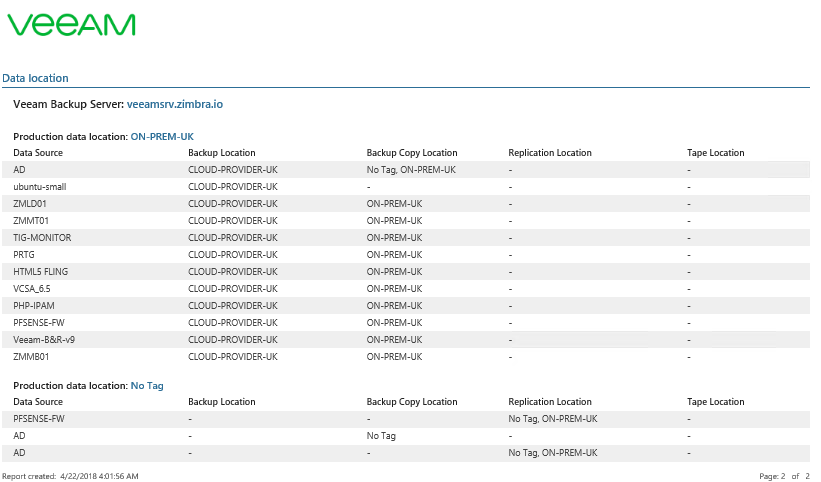Select the ZMMB01 data source

coord(31,357)
